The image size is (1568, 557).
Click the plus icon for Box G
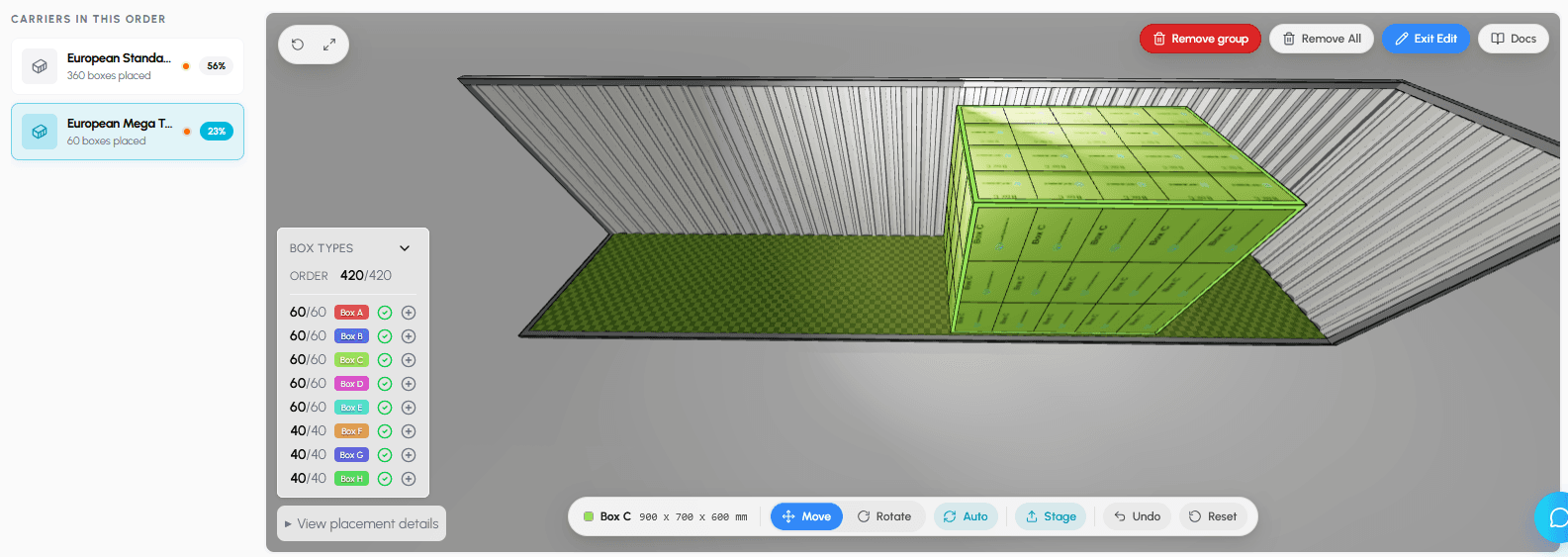point(409,455)
